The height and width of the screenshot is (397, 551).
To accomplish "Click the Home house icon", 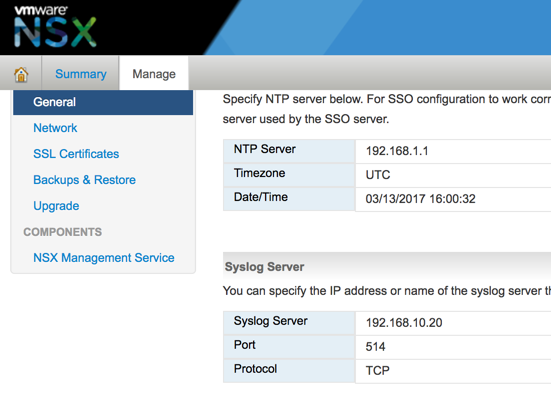I will pyautogui.click(x=21, y=74).
